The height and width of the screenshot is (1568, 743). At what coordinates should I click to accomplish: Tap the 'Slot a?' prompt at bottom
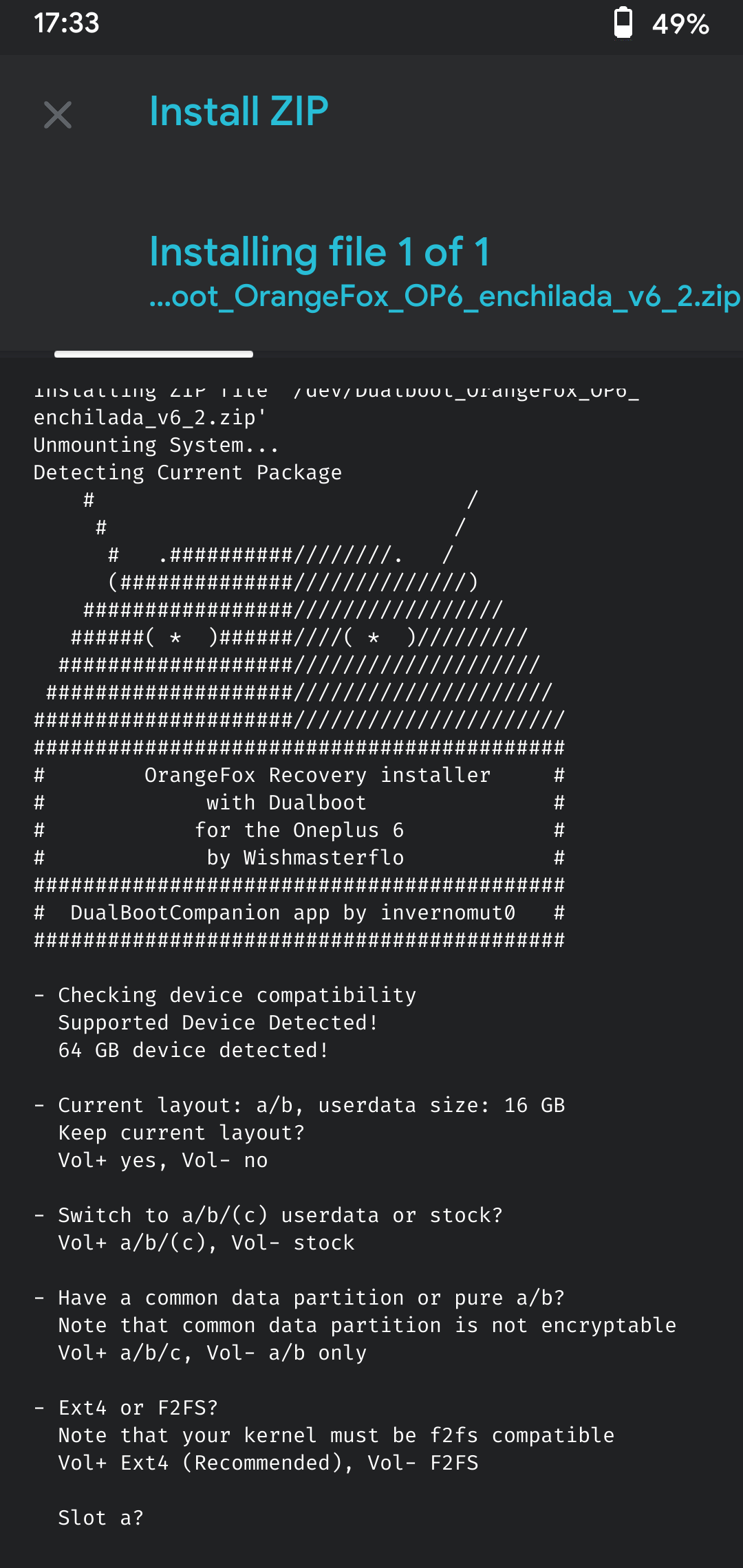point(100,1518)
